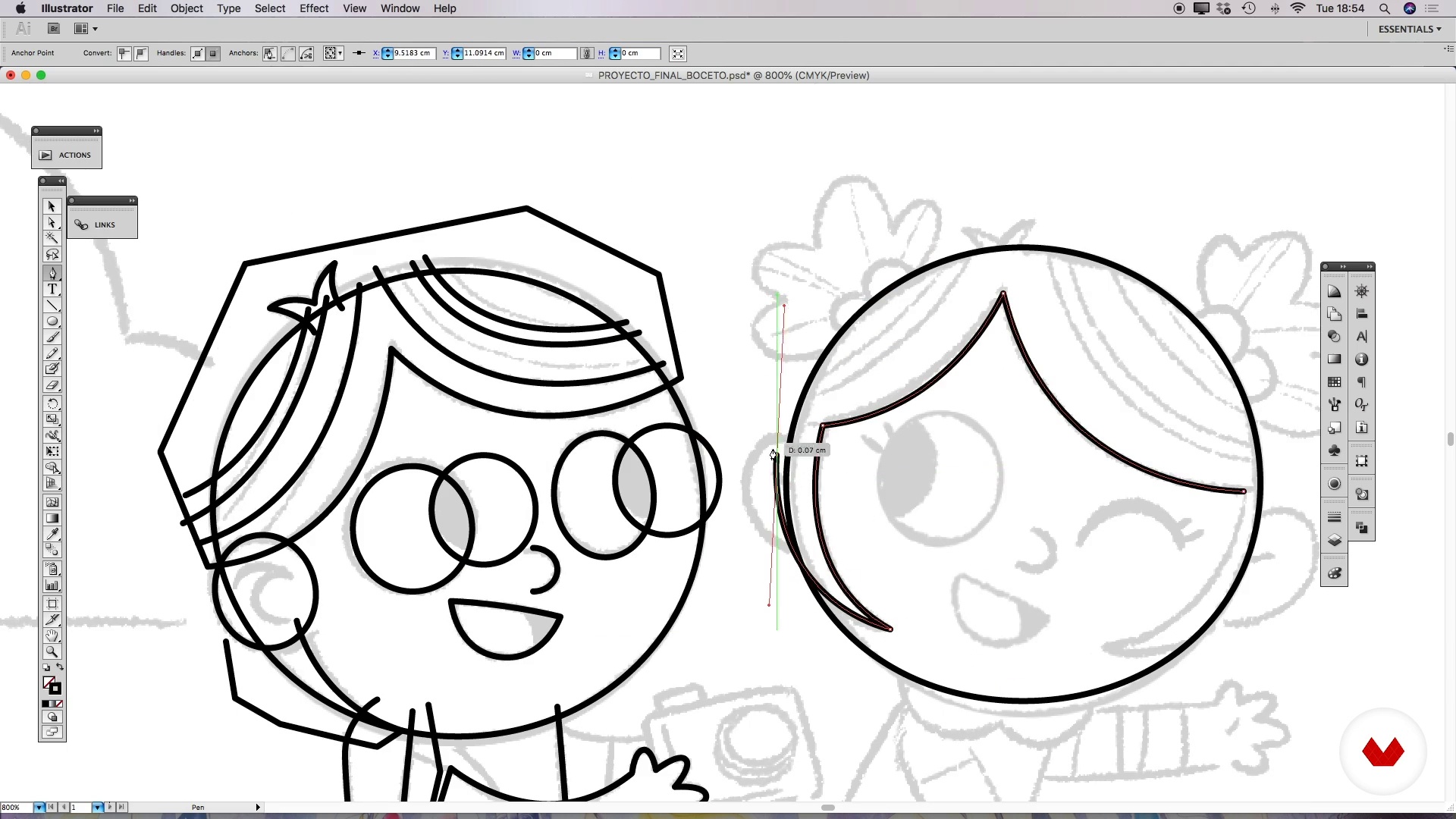Screen dimensions: 1456x819
Task: Select the Rotate tool
Action: (52, 403)
